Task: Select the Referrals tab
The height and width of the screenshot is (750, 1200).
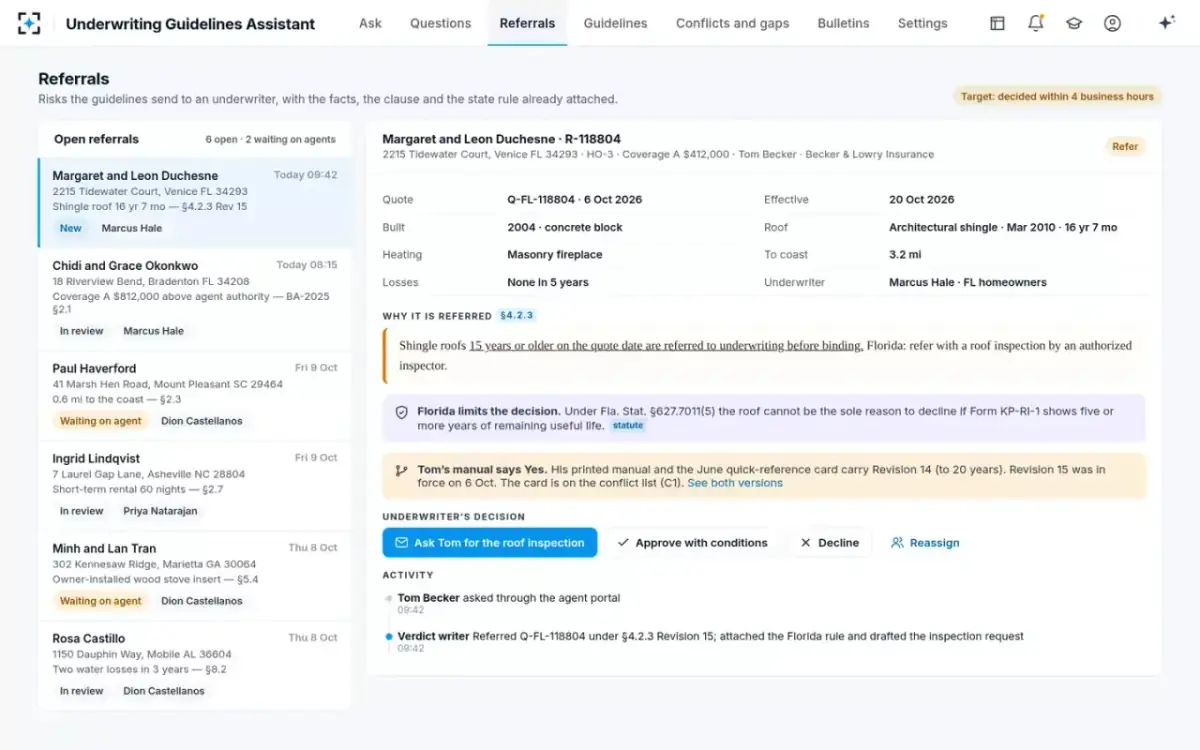Action: coord(527,23)
